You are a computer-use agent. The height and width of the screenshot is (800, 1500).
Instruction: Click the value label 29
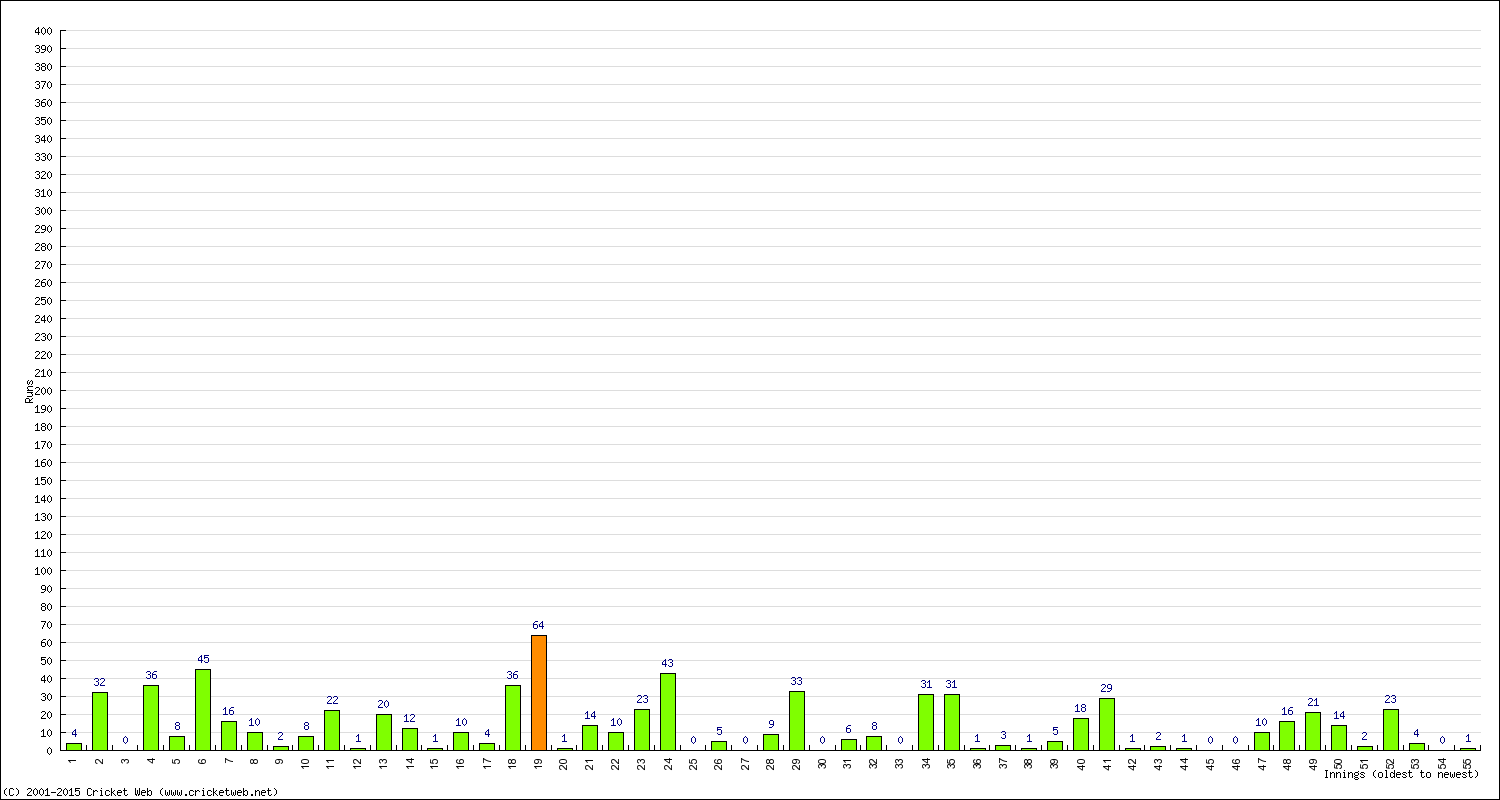tap(1106, 688)
